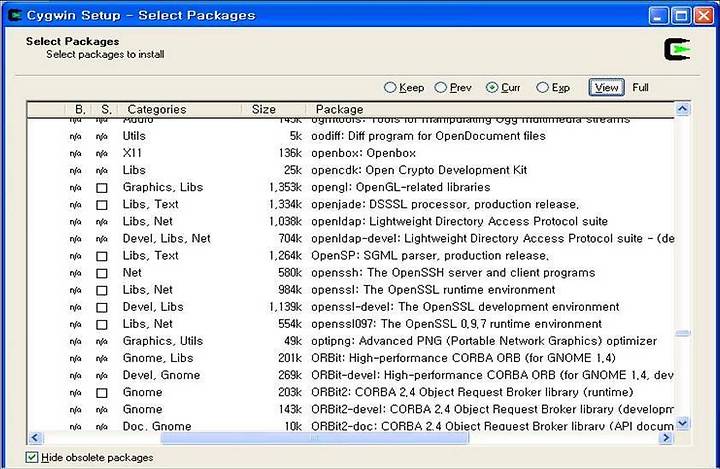Viewport: 720px width, 469px height.
Task: Minimize the Cygwin Setup window
Action: [658, 16]
